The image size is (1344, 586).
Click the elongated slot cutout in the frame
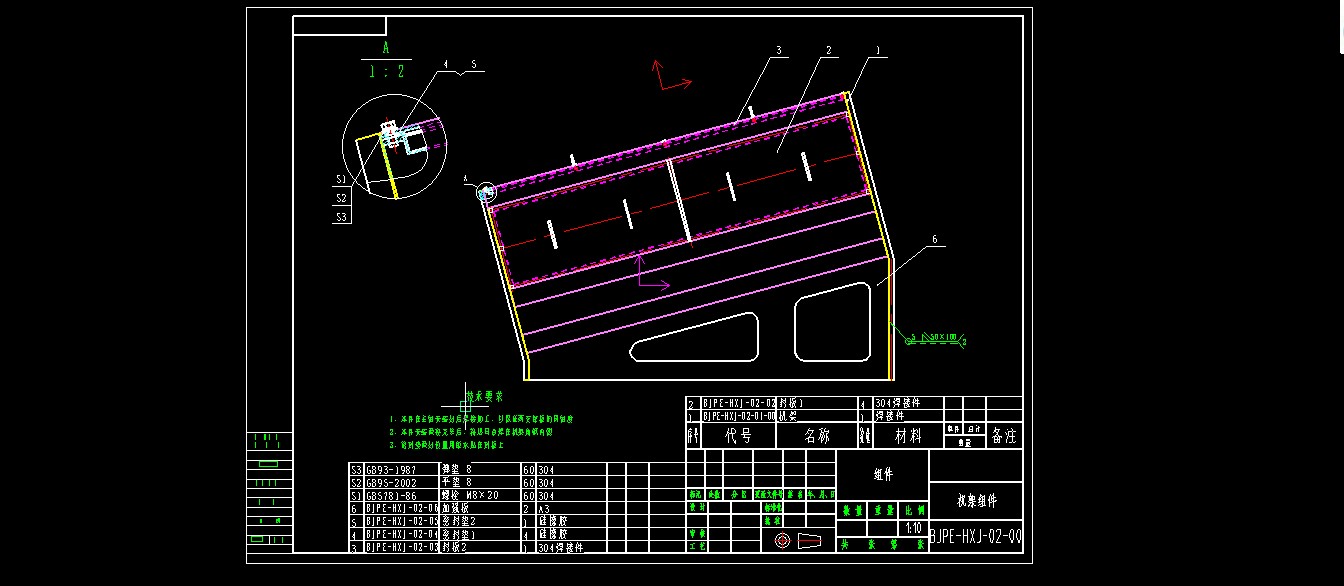point(696,337)
